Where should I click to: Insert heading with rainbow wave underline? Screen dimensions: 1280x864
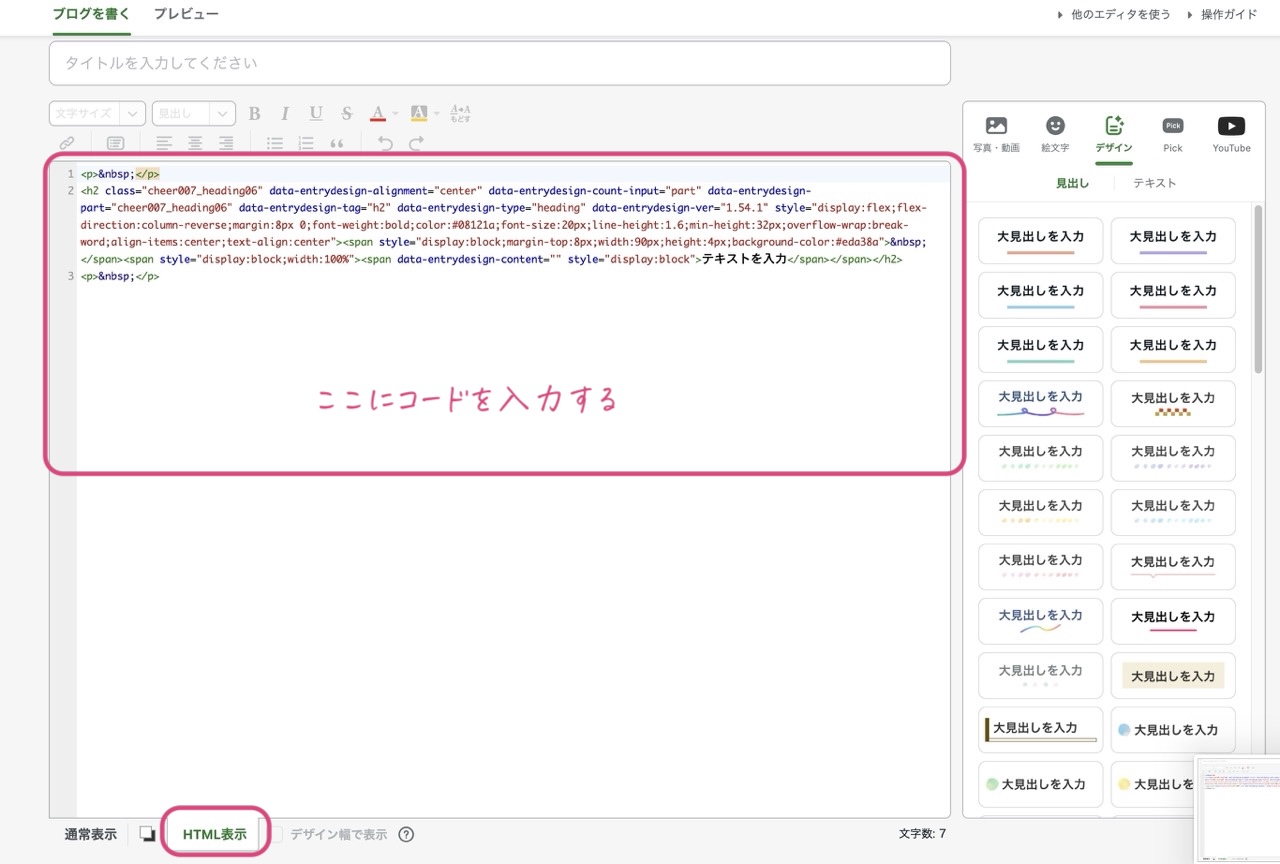pyautogui.click(x=1040, y=621)
